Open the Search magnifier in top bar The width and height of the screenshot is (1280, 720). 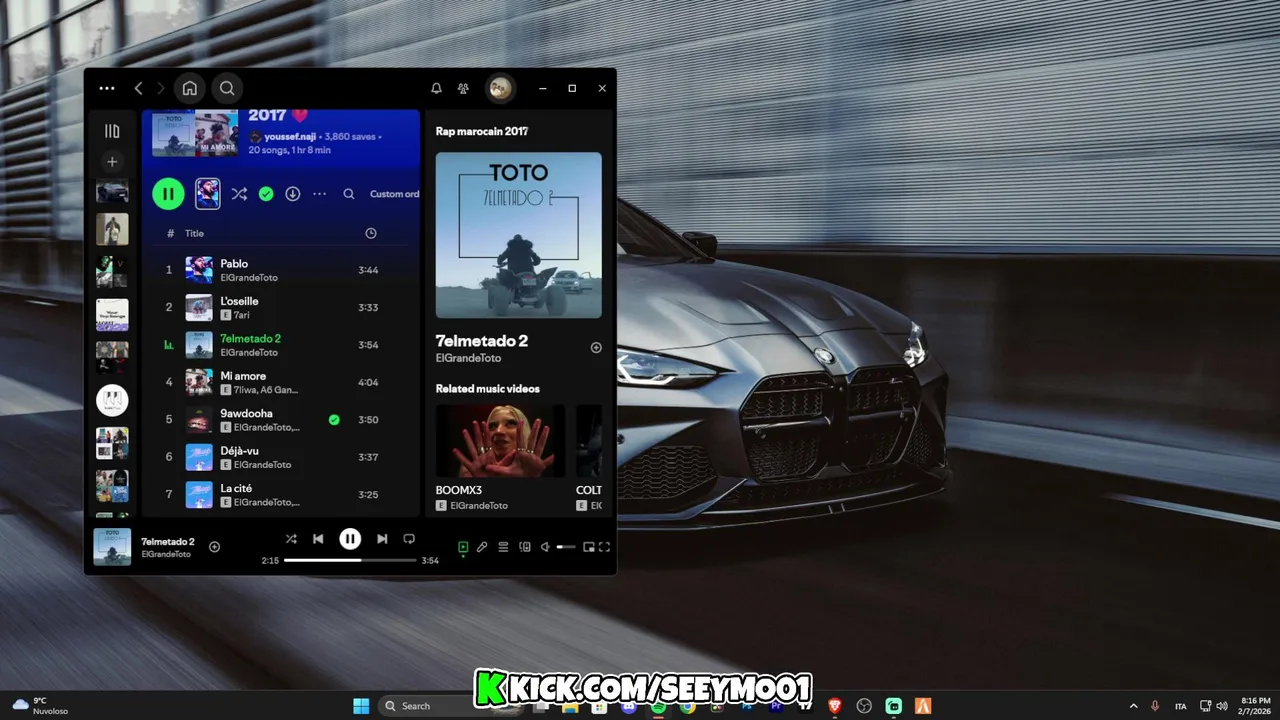227,88
